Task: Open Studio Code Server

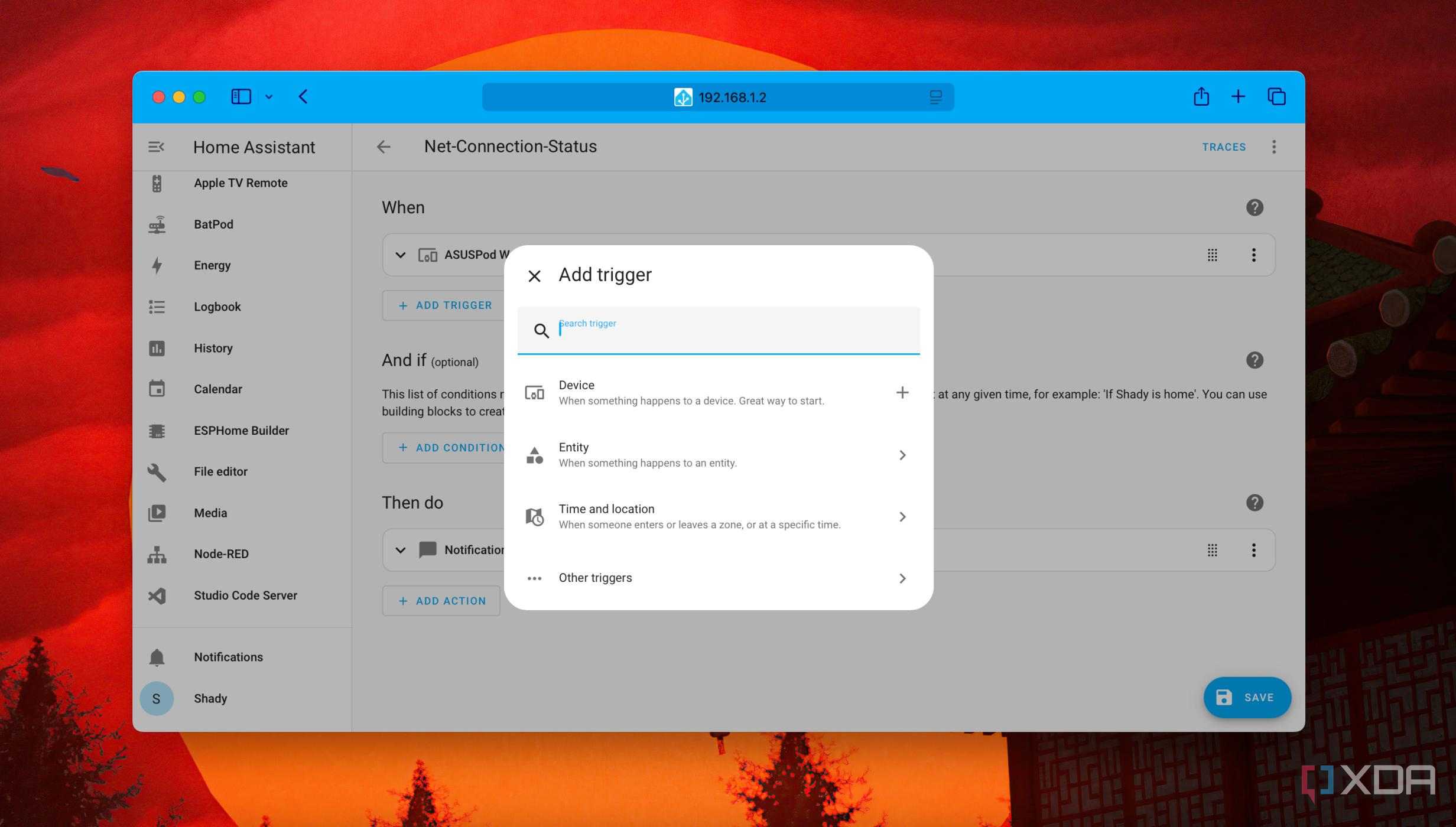Action: tap(242, 595)
